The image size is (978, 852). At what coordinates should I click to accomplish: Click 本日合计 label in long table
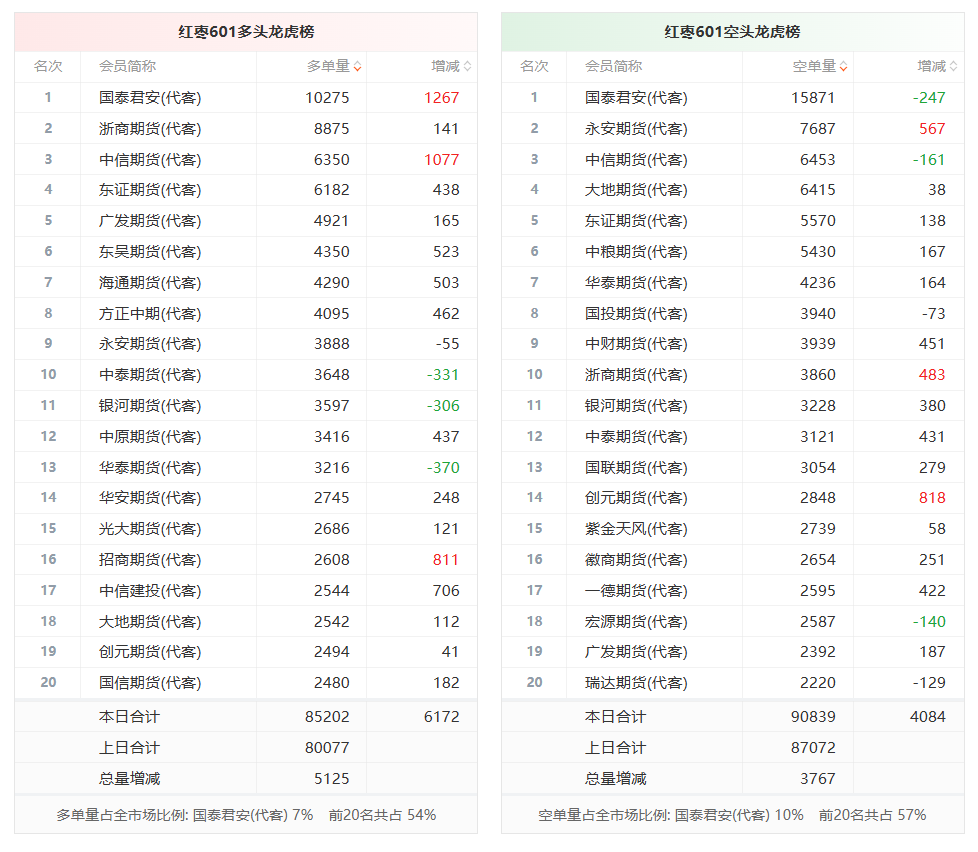click(129, 717)
